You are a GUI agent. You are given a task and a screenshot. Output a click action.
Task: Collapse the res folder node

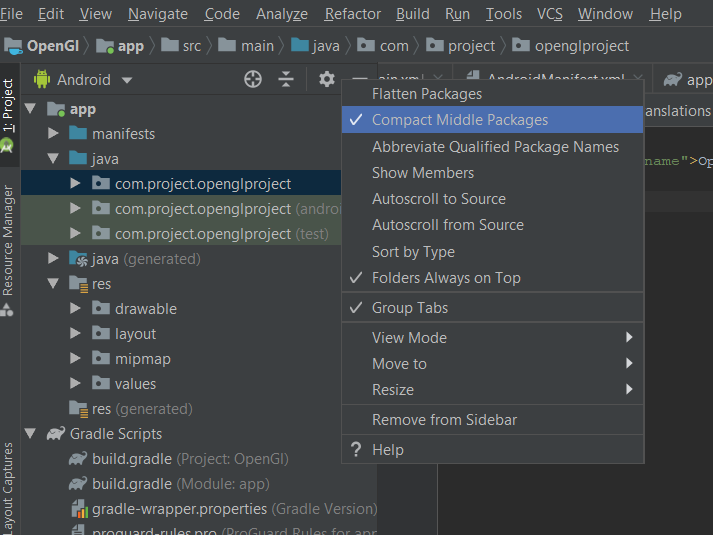click(x=53, y=283)
